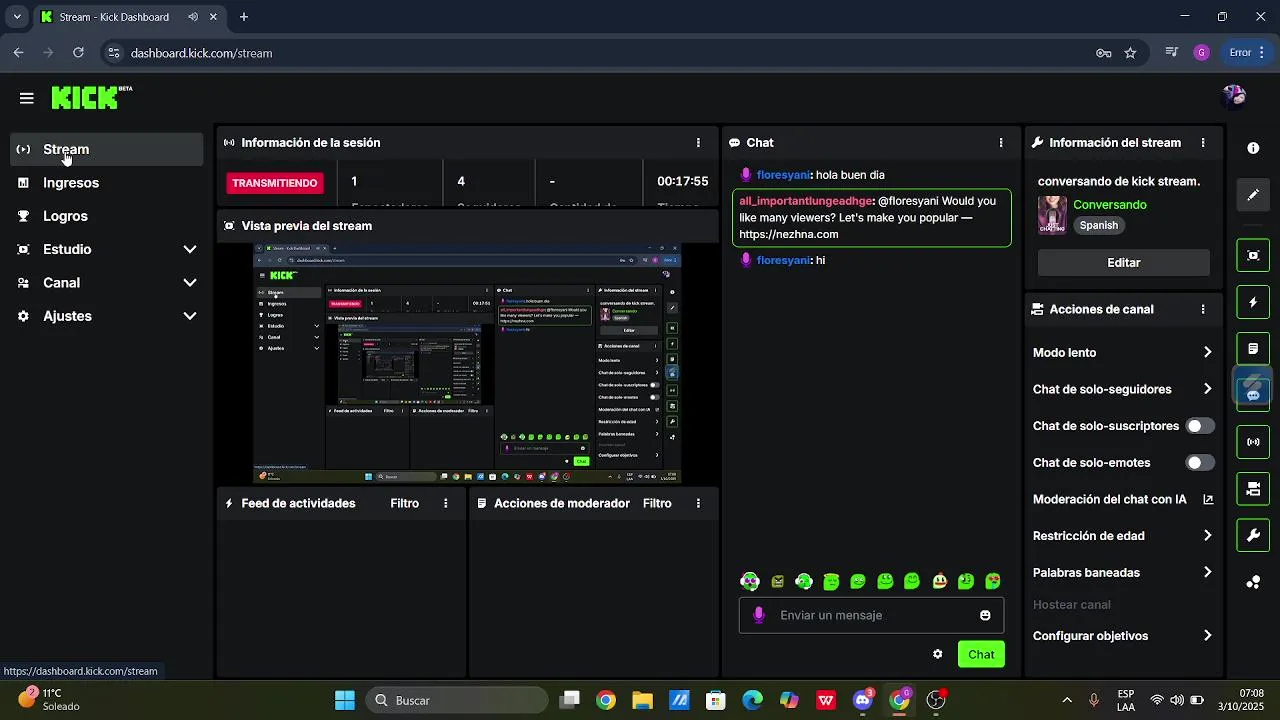1280x720 pixels.
Task: Click the browser address bar URL
Action: [201, 53]
